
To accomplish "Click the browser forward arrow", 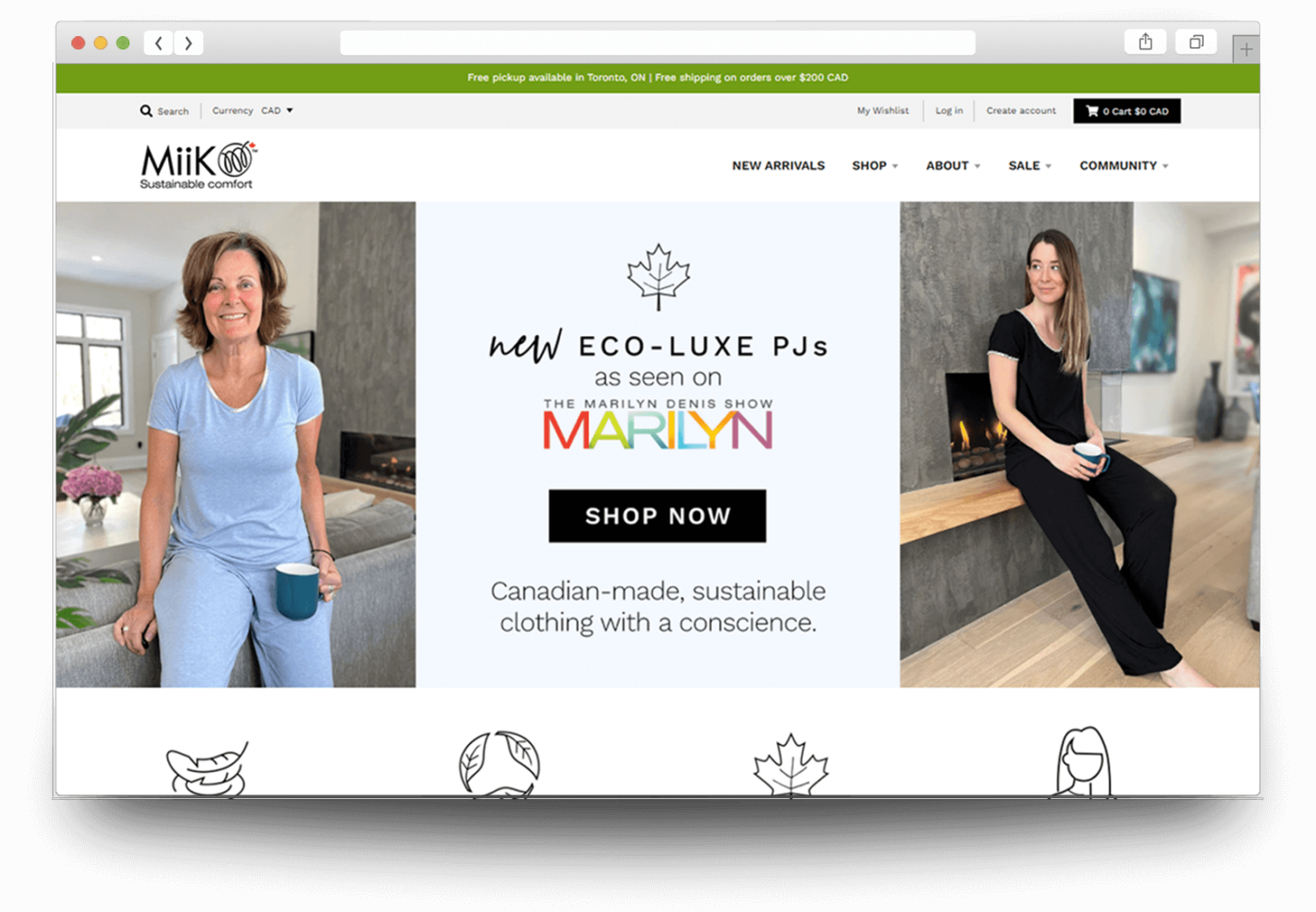I will (188, 43).
